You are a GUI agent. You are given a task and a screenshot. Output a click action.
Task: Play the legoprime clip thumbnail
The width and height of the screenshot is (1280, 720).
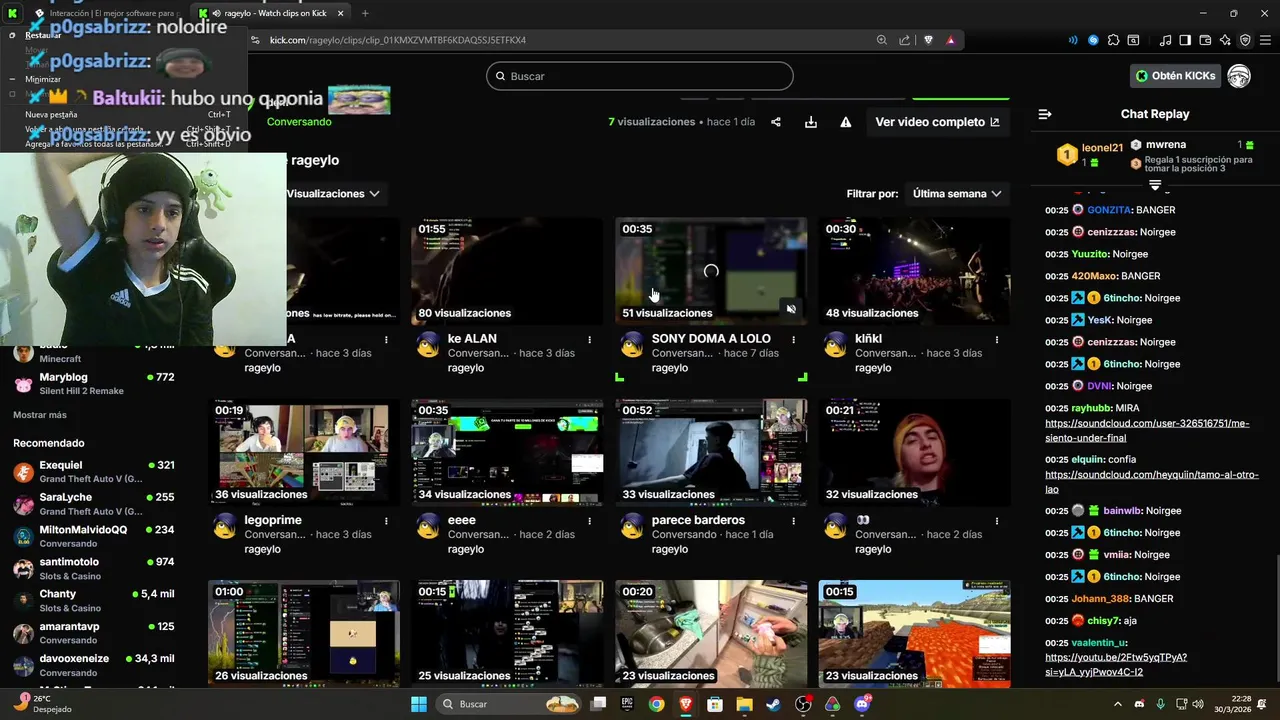(x=304, y=453)
